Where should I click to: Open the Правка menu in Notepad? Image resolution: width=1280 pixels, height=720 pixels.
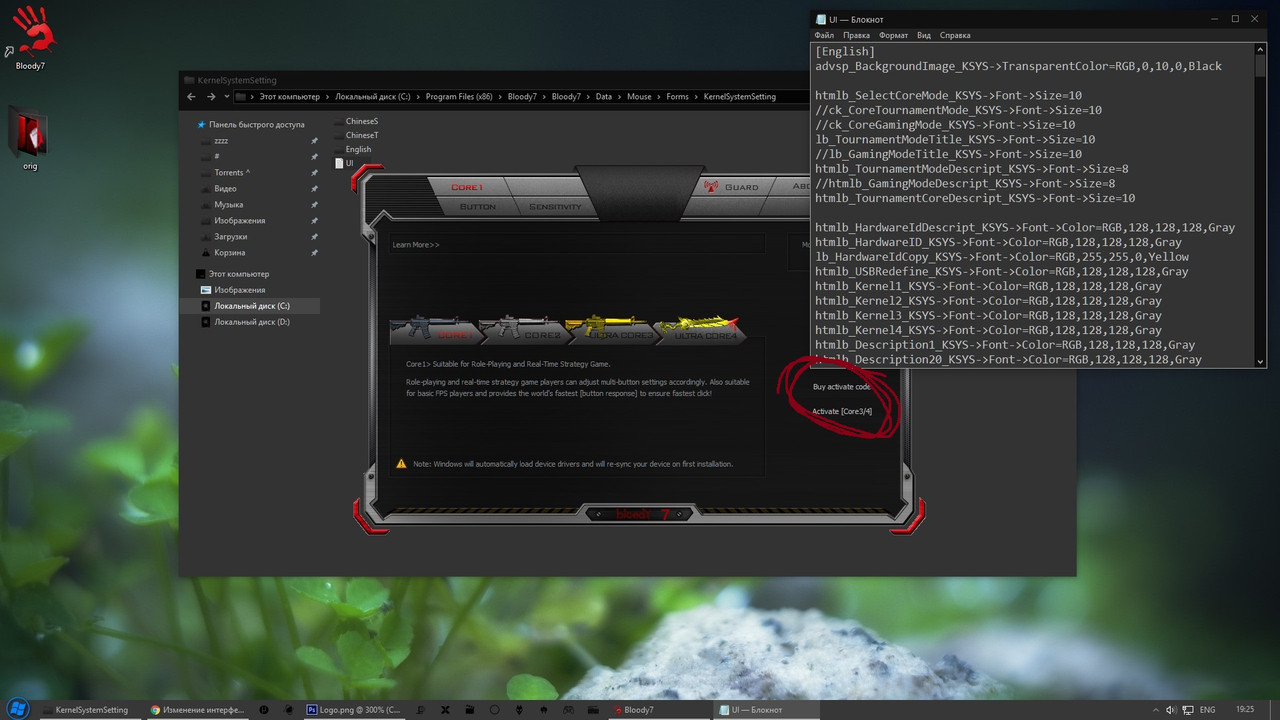[856, 35]
